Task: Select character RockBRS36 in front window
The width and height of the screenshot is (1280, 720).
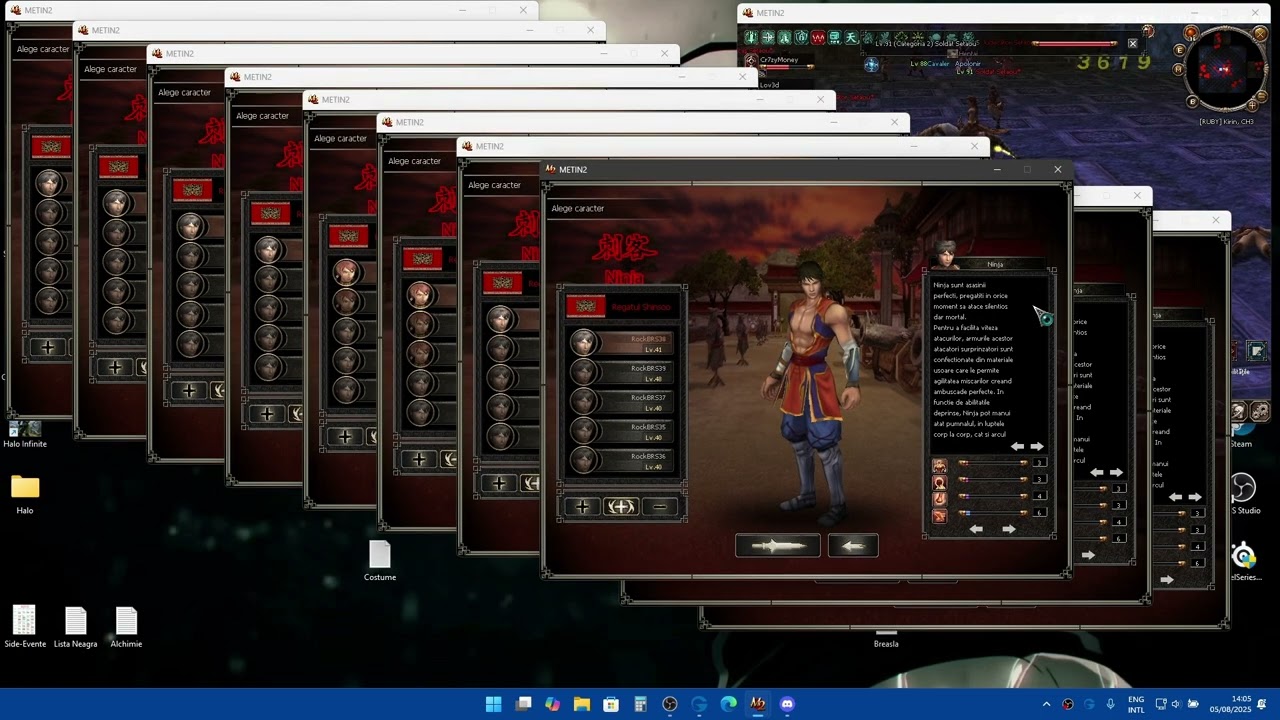Action: point(622,460)
